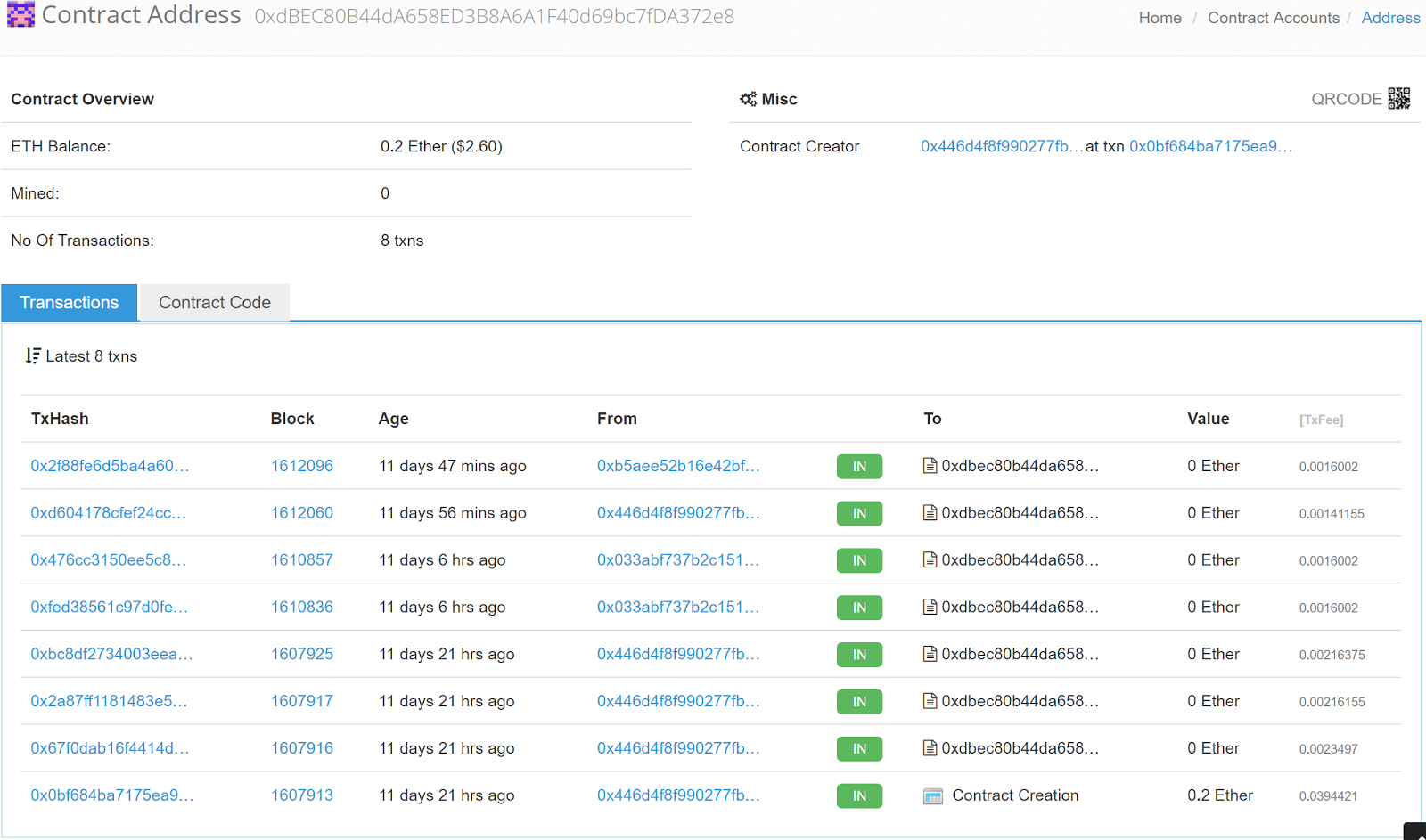Click the 8 txns transaction count
The width and height of the screenshot is (1426, 840).
click(x=402, y=241)
